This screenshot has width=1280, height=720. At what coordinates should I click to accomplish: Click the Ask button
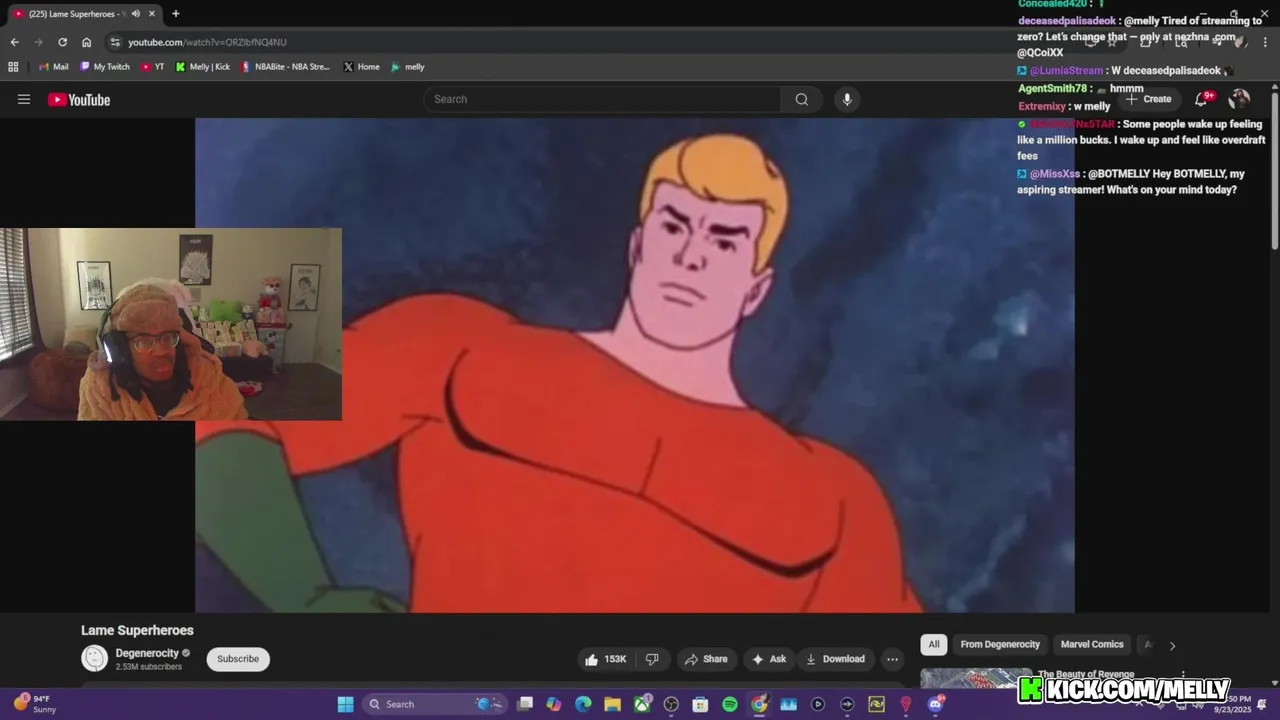coord(769,659)
